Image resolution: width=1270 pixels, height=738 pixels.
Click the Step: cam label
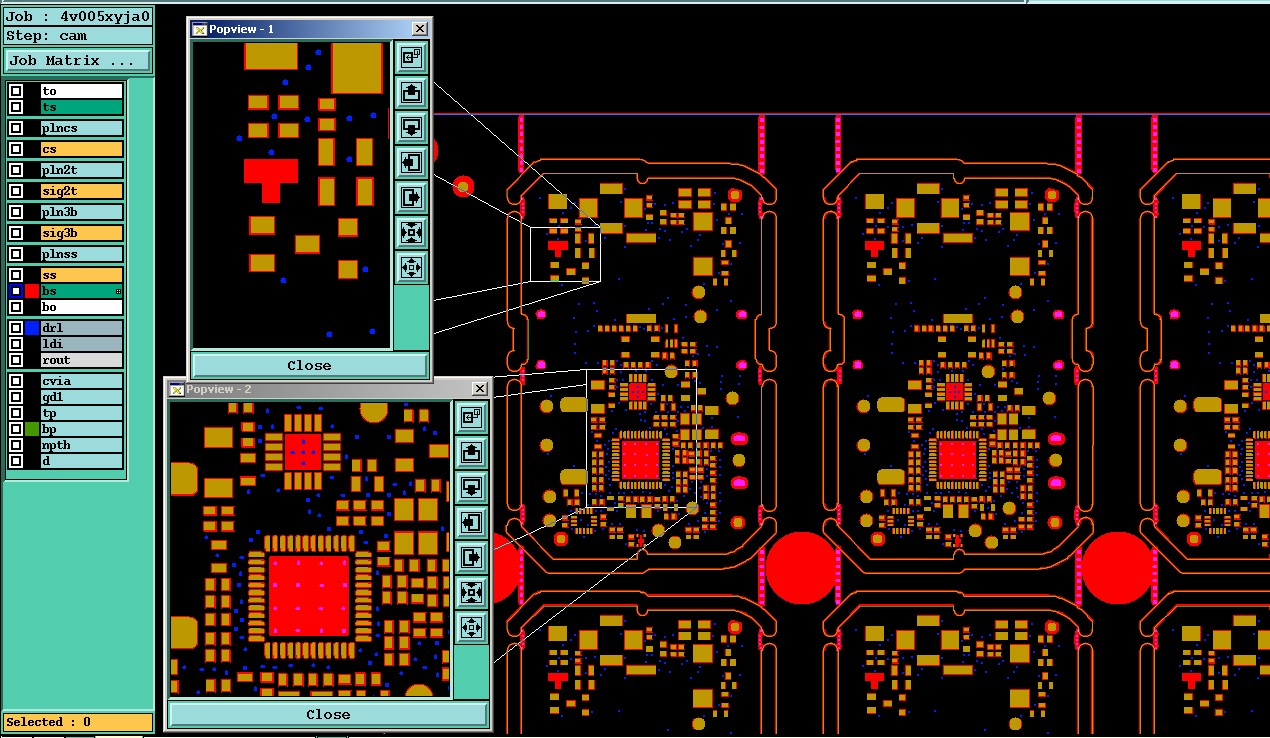coord(77,36)
